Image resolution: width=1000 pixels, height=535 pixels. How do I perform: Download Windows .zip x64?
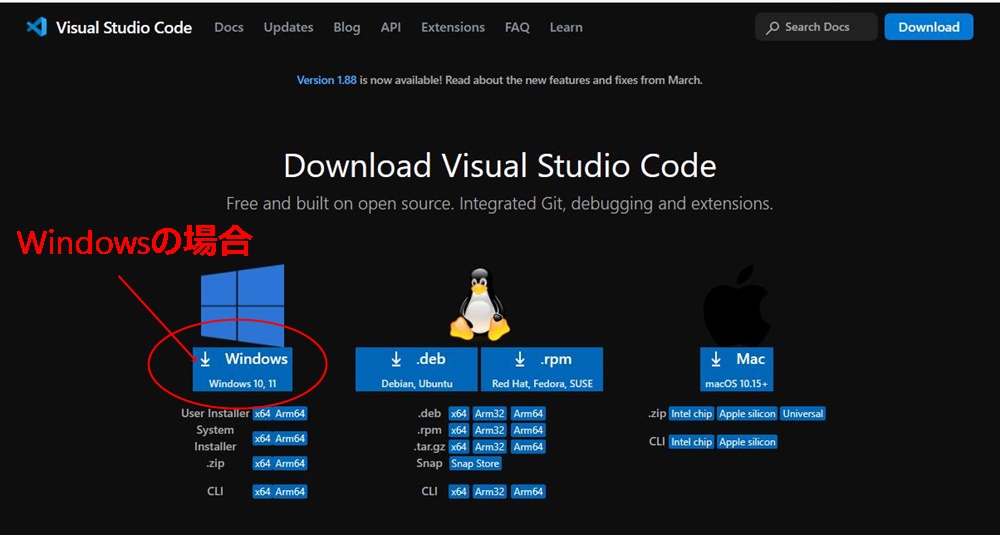tap(262, 464)
